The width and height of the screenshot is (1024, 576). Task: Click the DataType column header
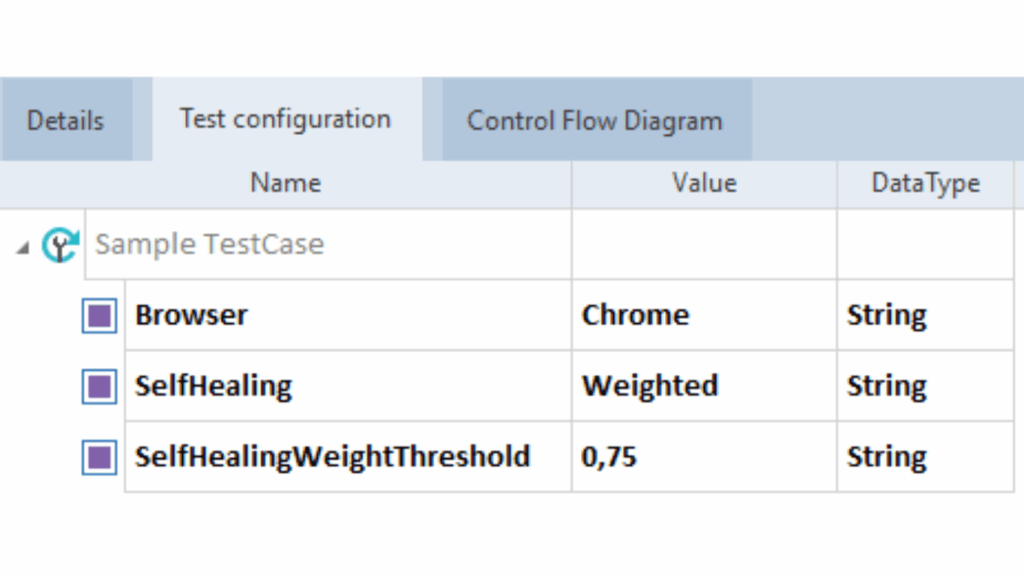[925, 183]
